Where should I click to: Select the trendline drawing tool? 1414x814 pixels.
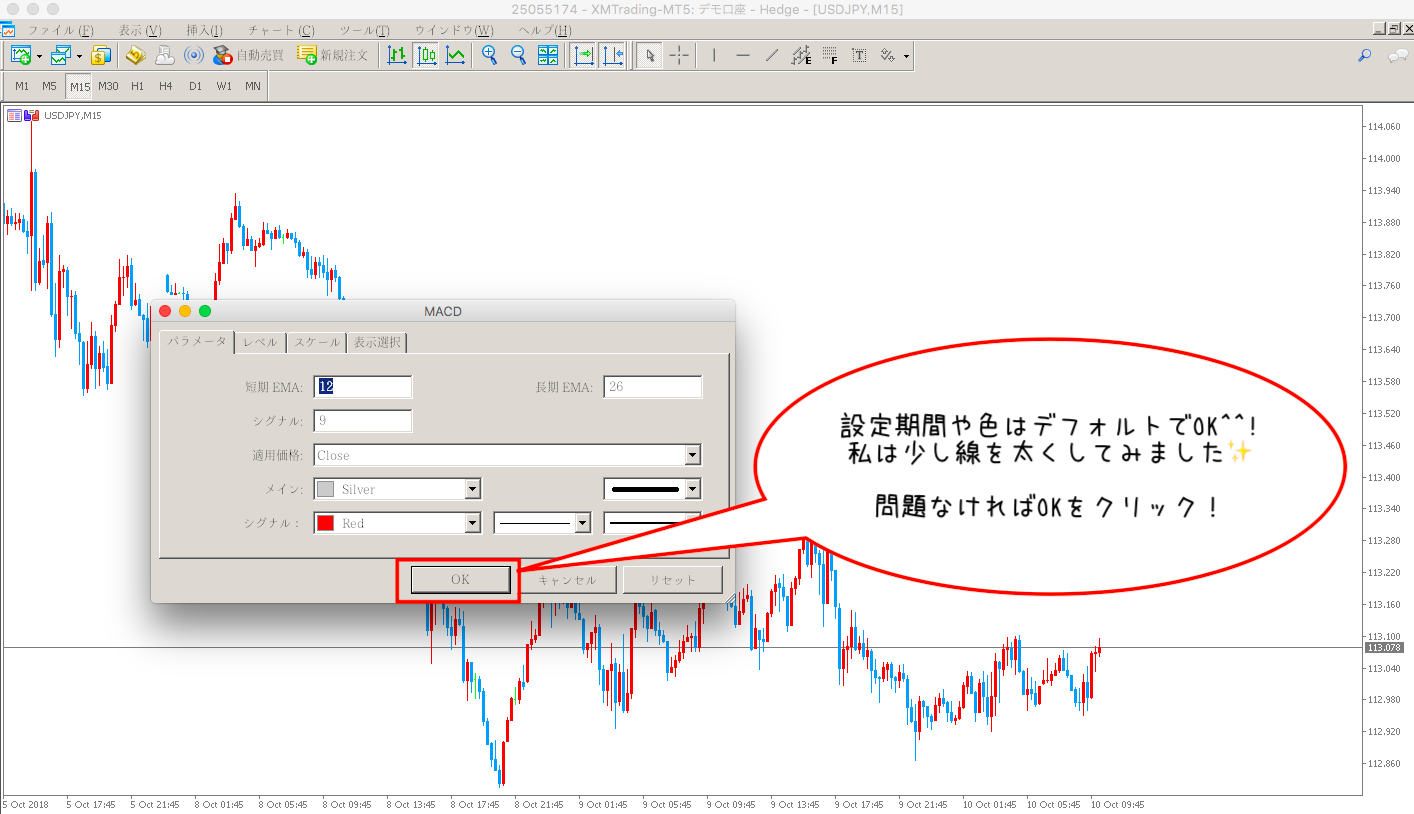click(x=771, y=55)
